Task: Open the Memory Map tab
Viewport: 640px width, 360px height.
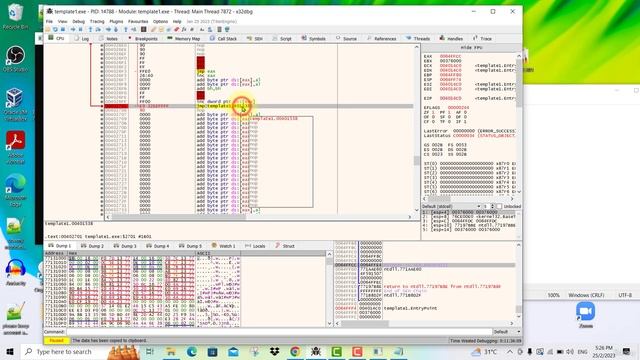Action: coord(184,38)
